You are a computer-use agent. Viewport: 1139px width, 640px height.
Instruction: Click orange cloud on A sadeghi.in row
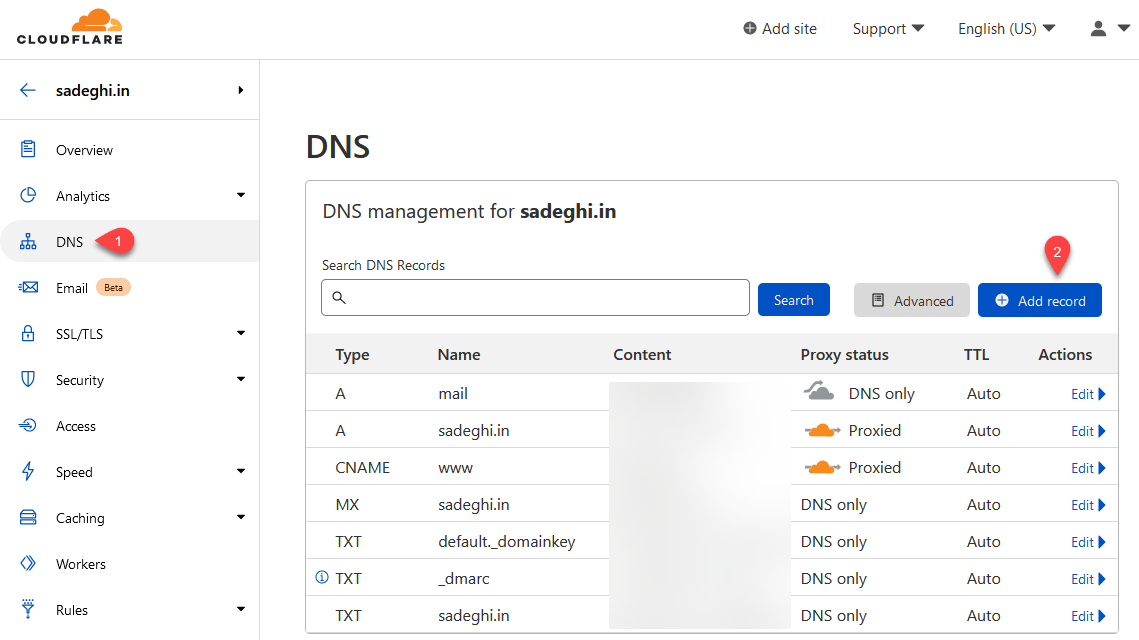(x=822, y=430)
